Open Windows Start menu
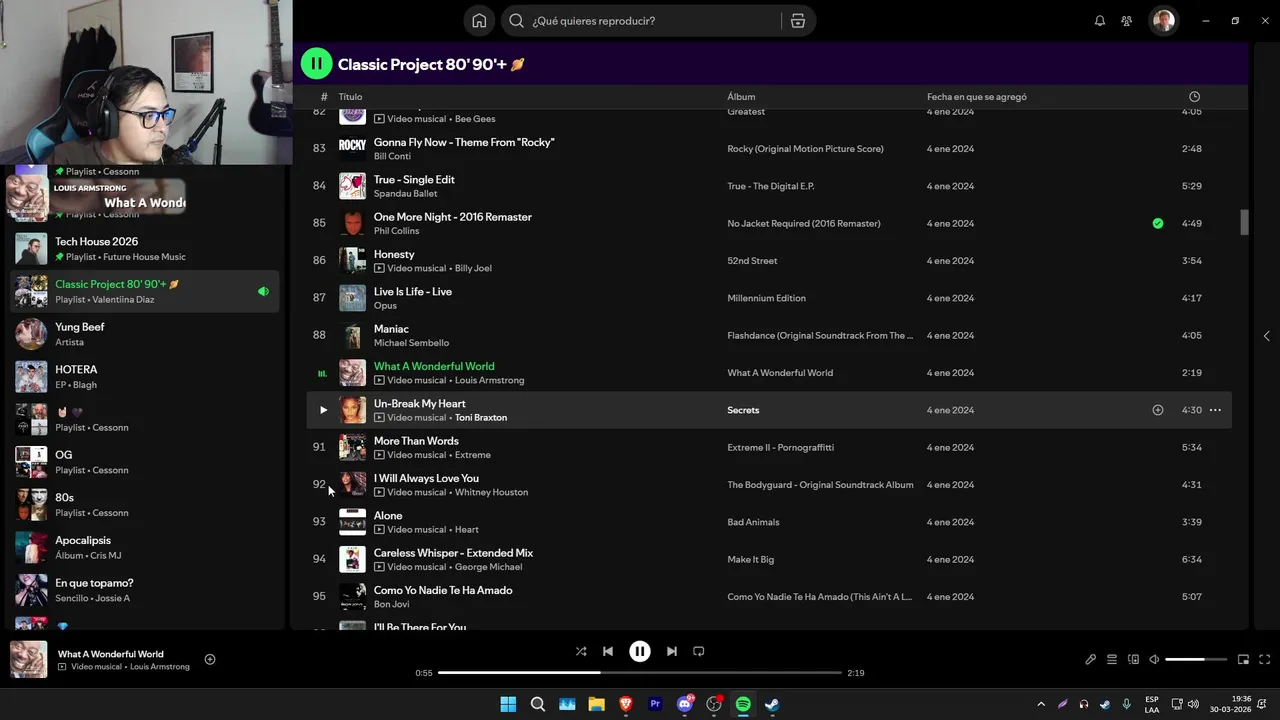Image resolution: width=1280 pixels, height=720 pixels. 508,704
